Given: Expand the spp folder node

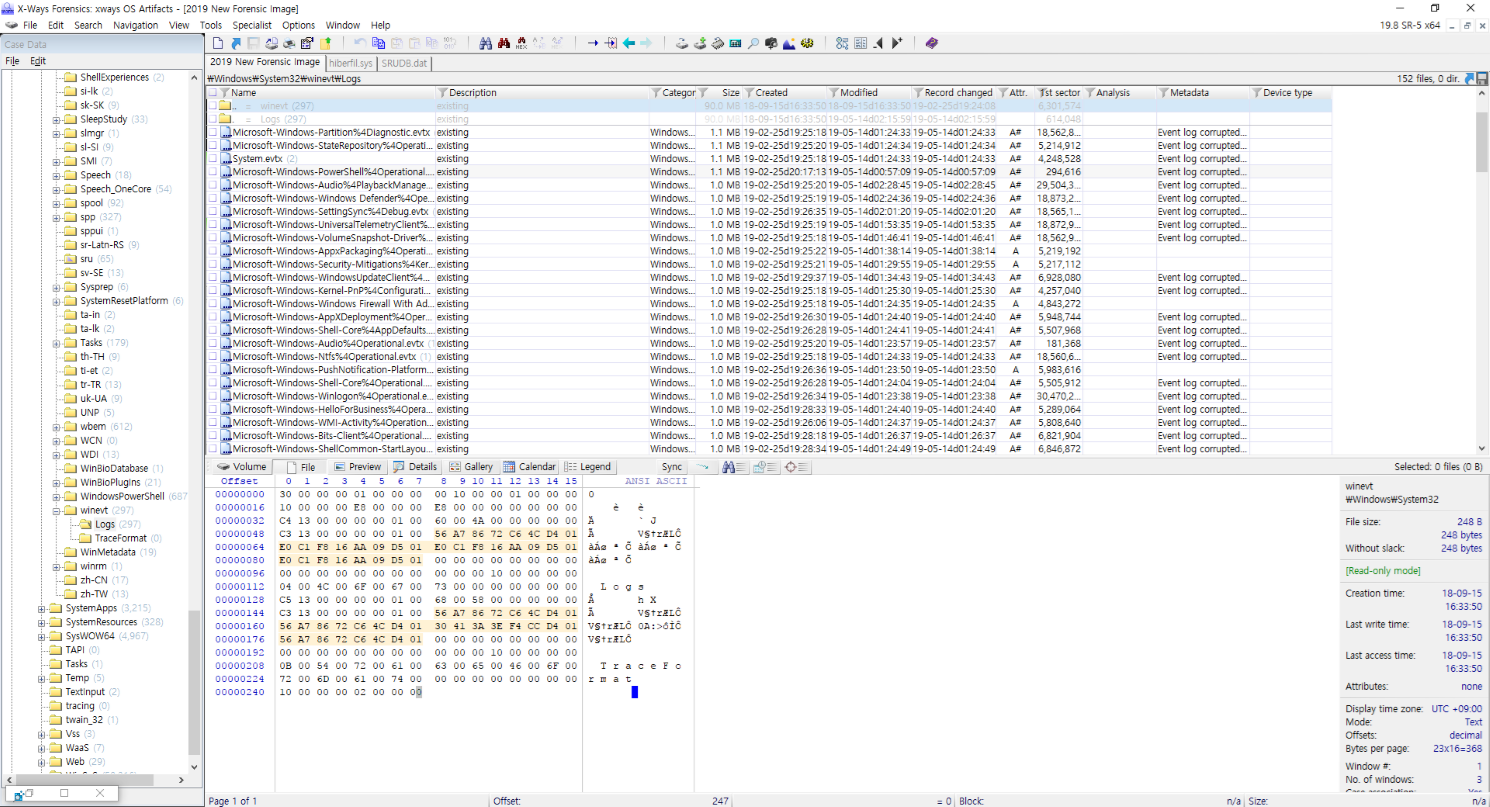Looking at the screenshot, I should pos(56,217).
